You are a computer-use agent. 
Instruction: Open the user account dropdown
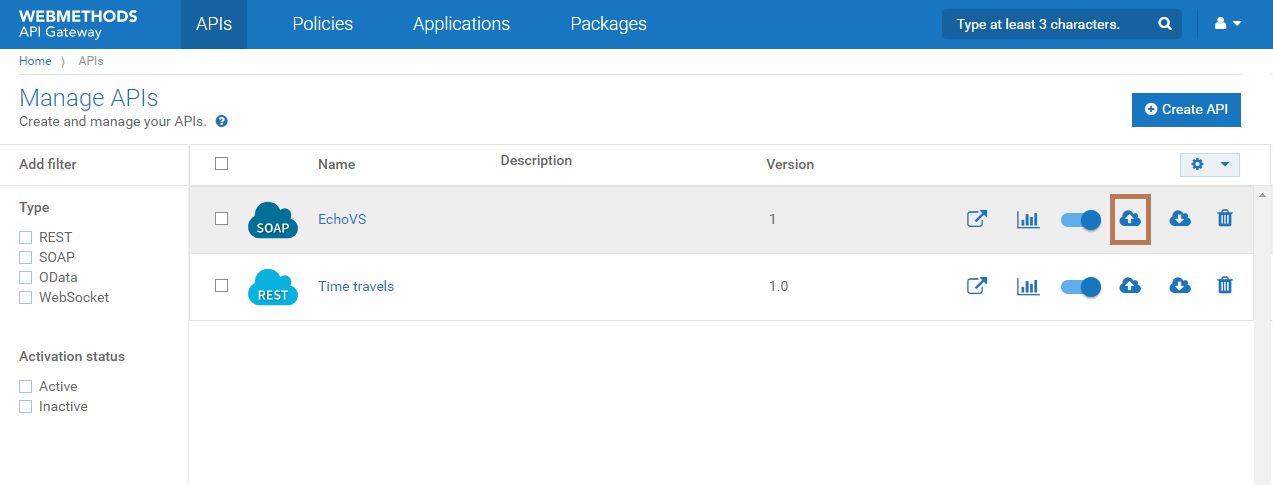(x=1227, y=24)
